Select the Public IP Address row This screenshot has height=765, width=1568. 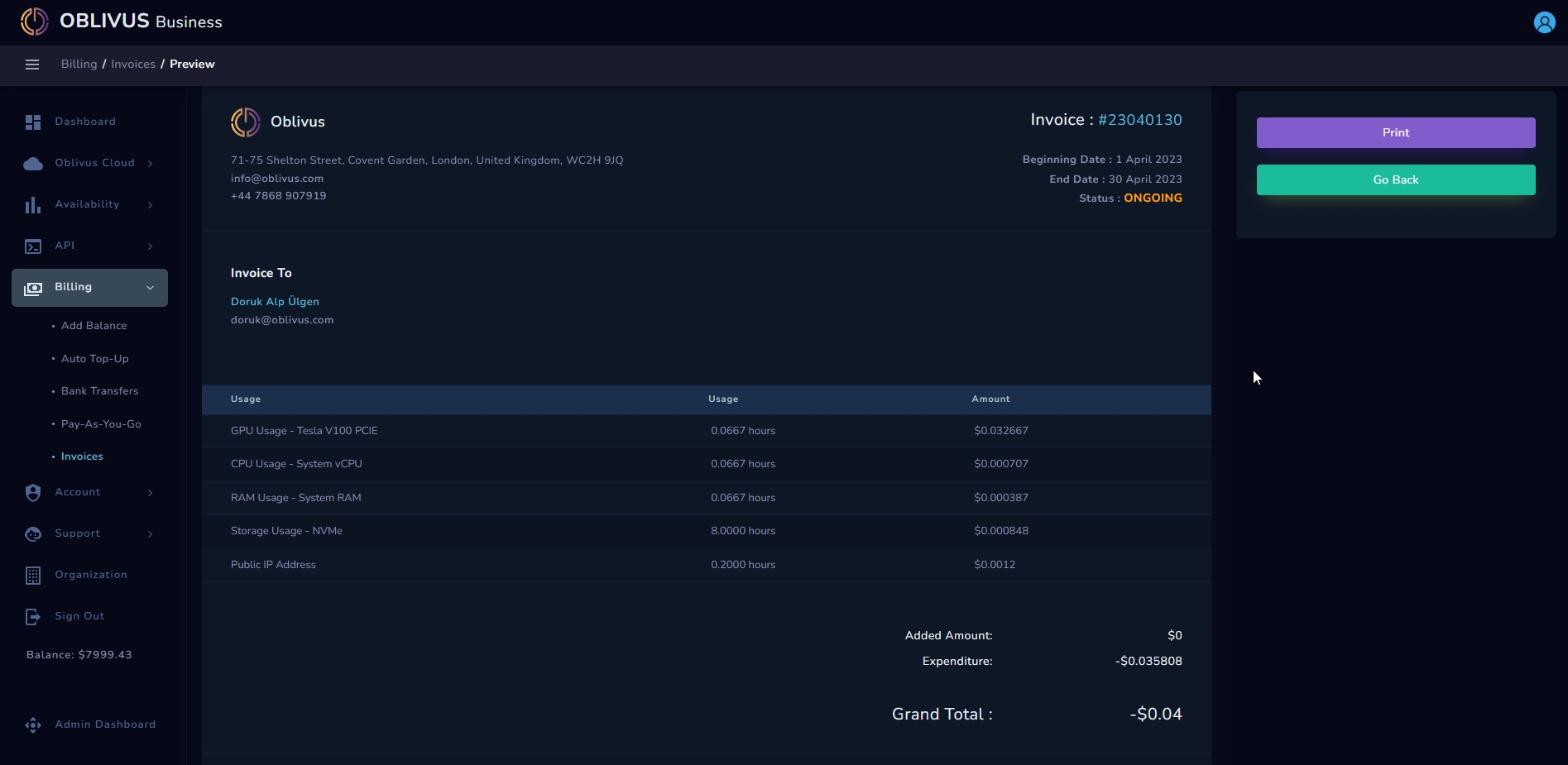tap(707, 565)
